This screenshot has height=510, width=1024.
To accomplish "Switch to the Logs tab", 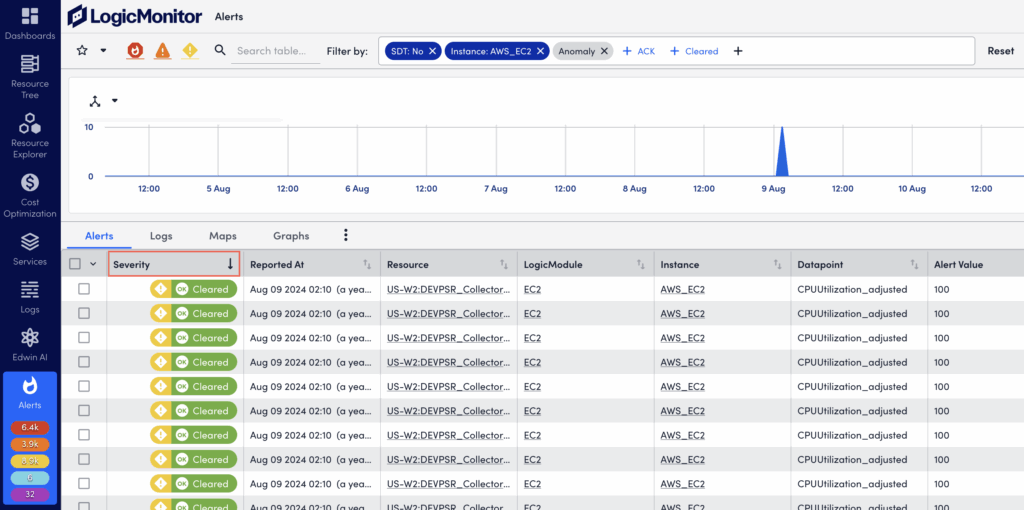I will coord(161,236).
